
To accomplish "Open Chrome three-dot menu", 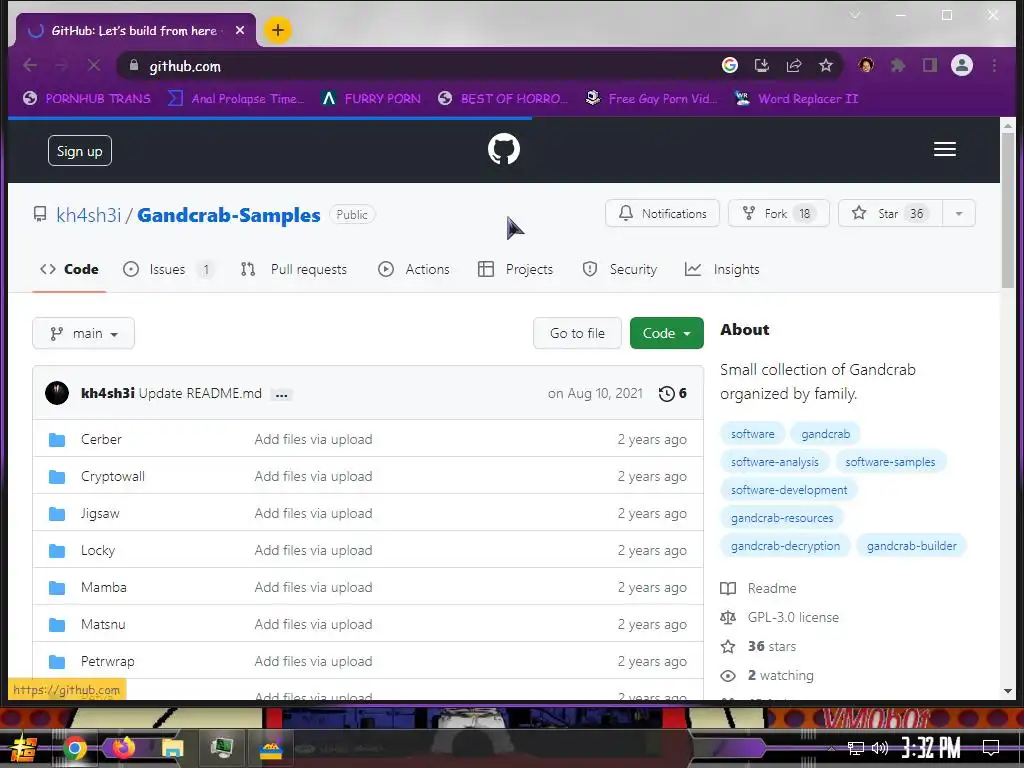I will tap(994, 65).
